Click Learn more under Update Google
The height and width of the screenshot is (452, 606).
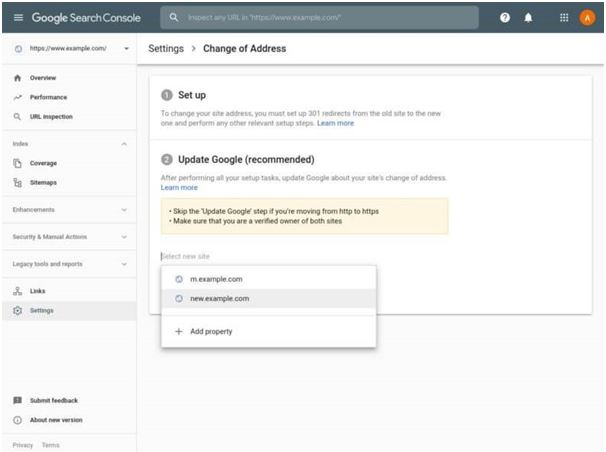pos(179,187)
